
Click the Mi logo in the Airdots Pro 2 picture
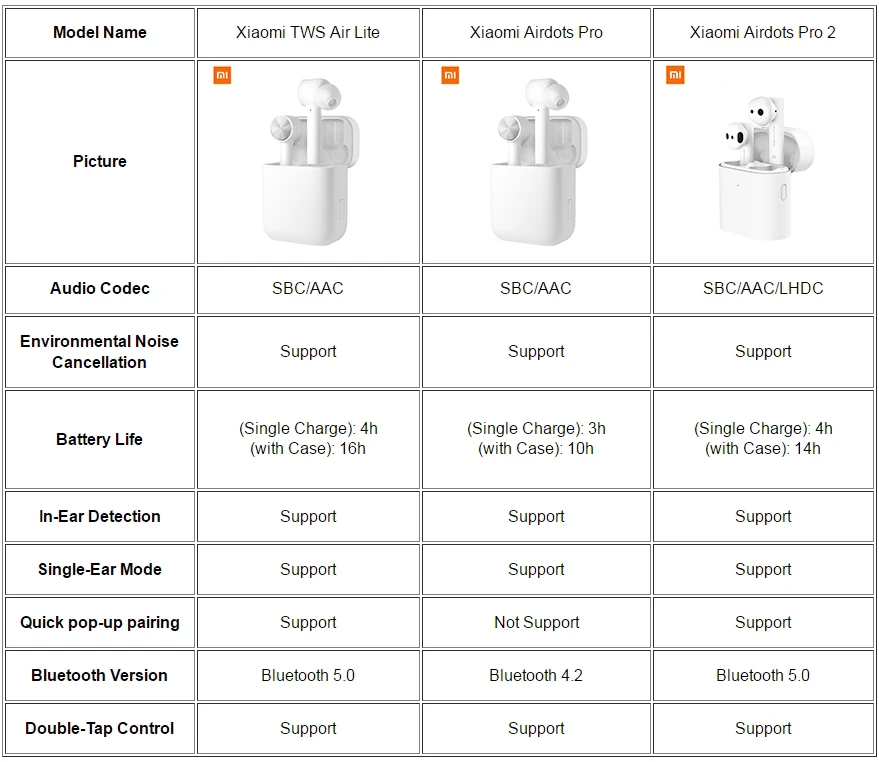click(x=676, y=76)
